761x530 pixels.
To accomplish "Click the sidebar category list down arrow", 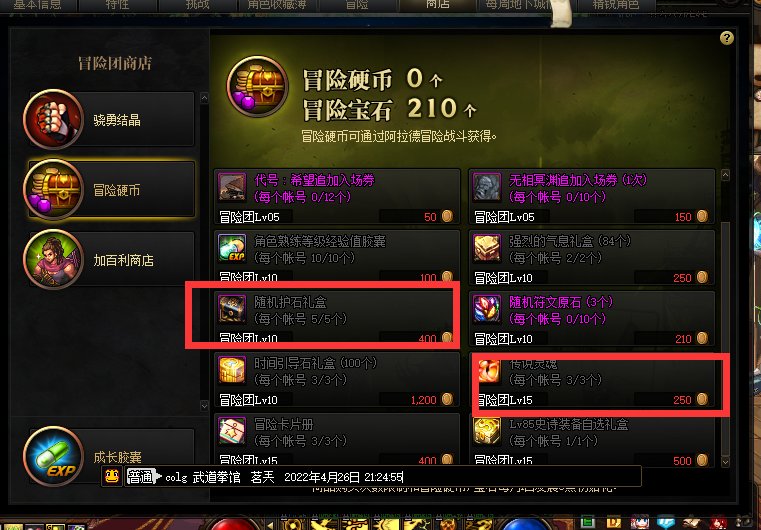I will pos(204,406).
